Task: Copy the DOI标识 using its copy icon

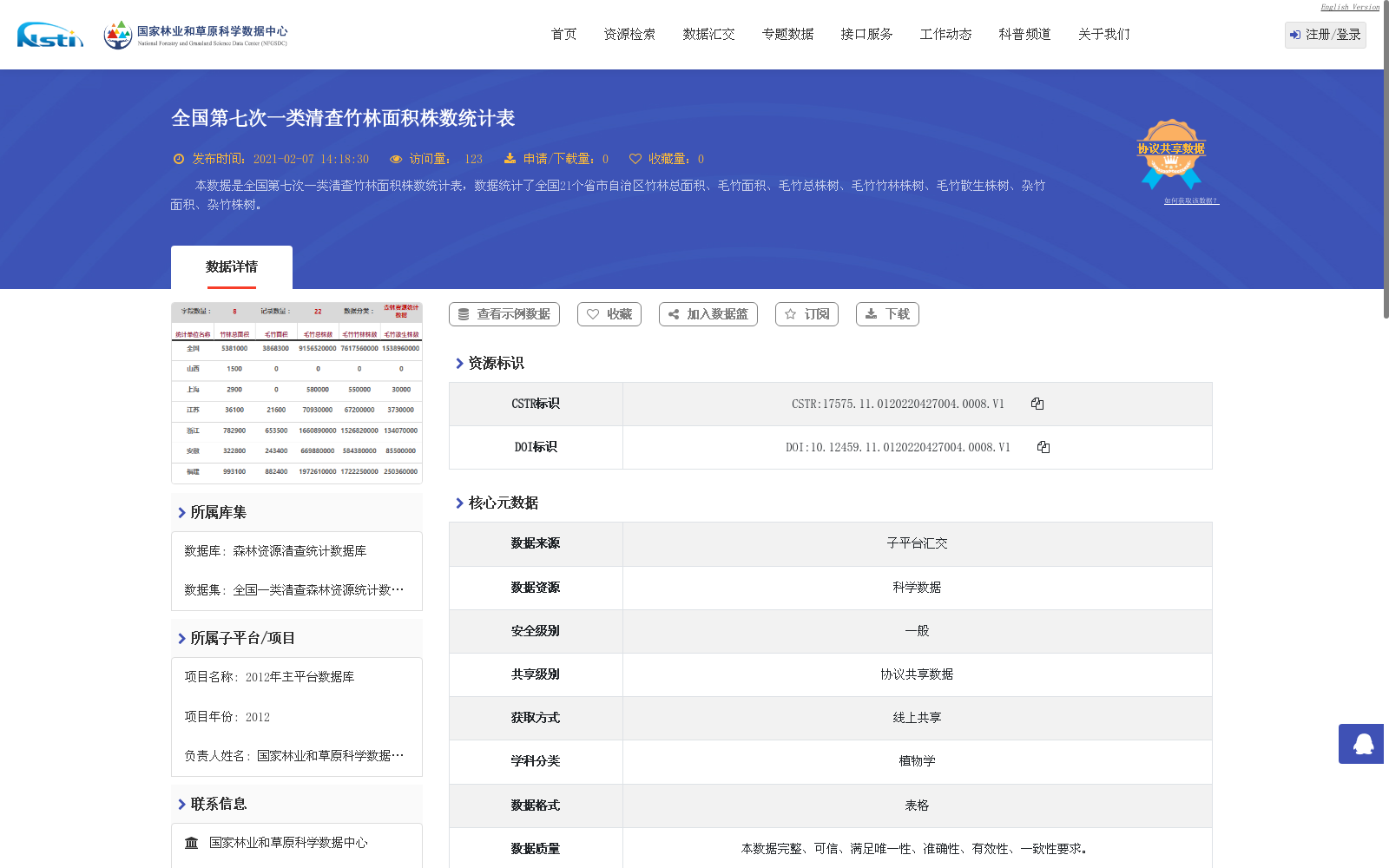Action: coord(1043,447)
